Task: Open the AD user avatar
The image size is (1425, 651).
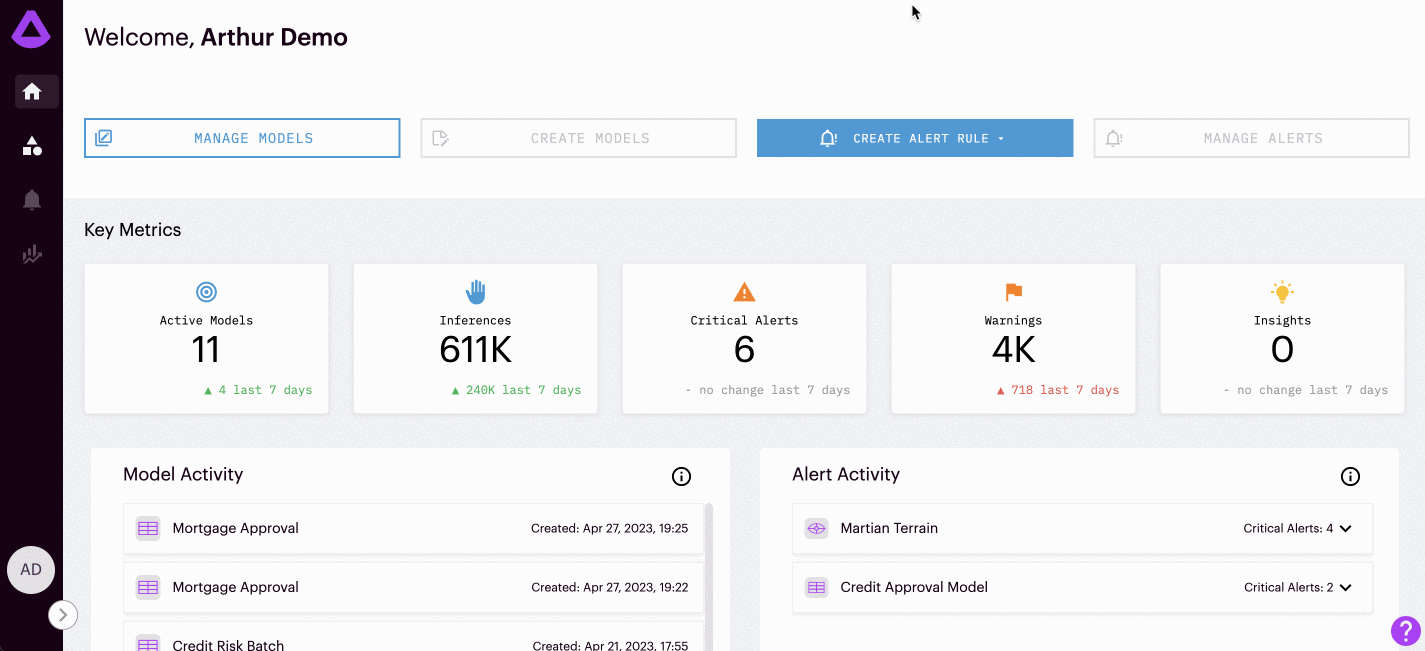Action: (x=31, y=570)
